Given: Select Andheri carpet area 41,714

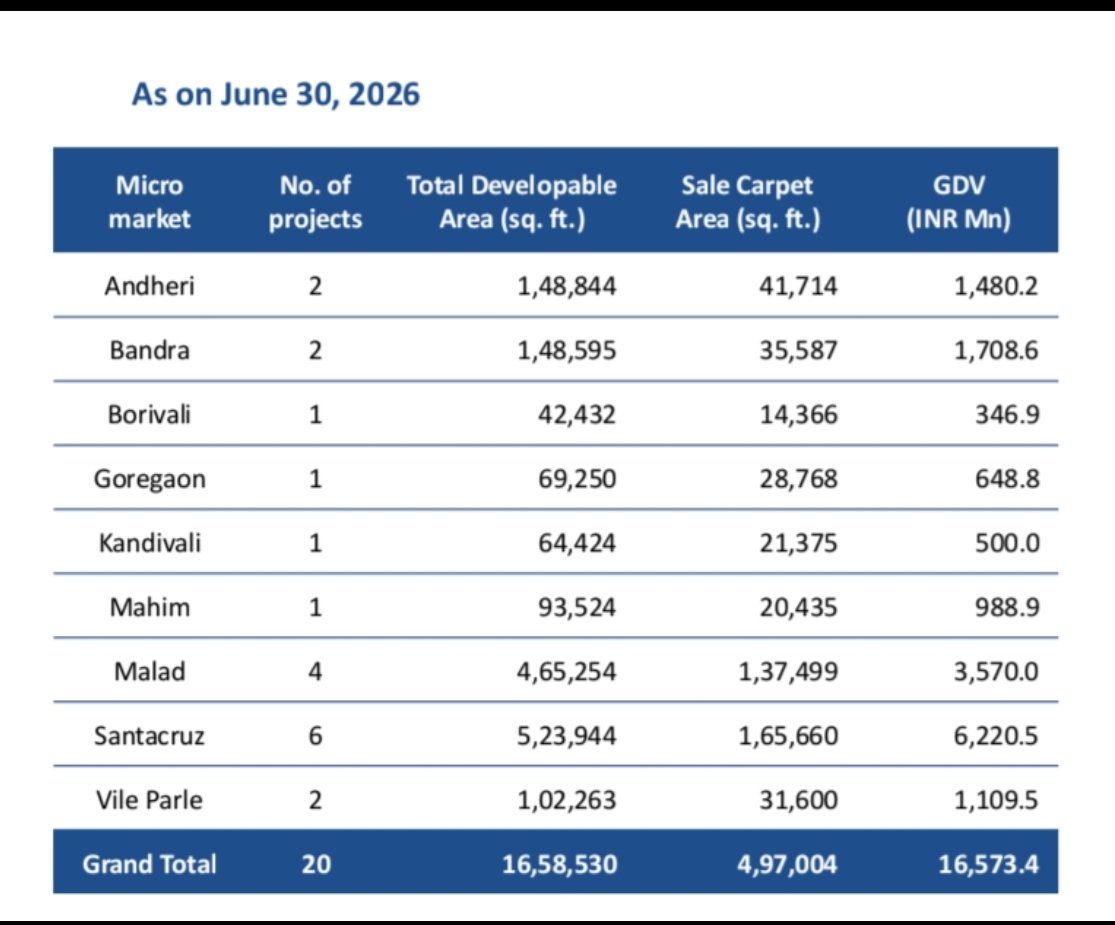Looking at the screenshot, I should click(798, 287).
